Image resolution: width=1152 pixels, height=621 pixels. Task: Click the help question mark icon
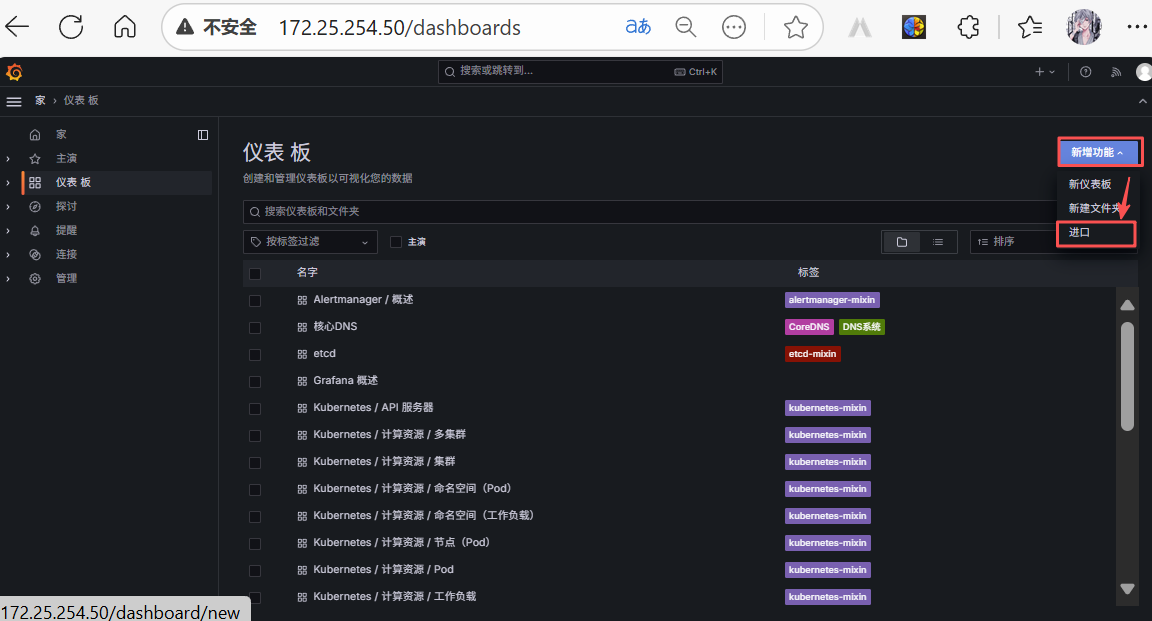pos(1085,72)
